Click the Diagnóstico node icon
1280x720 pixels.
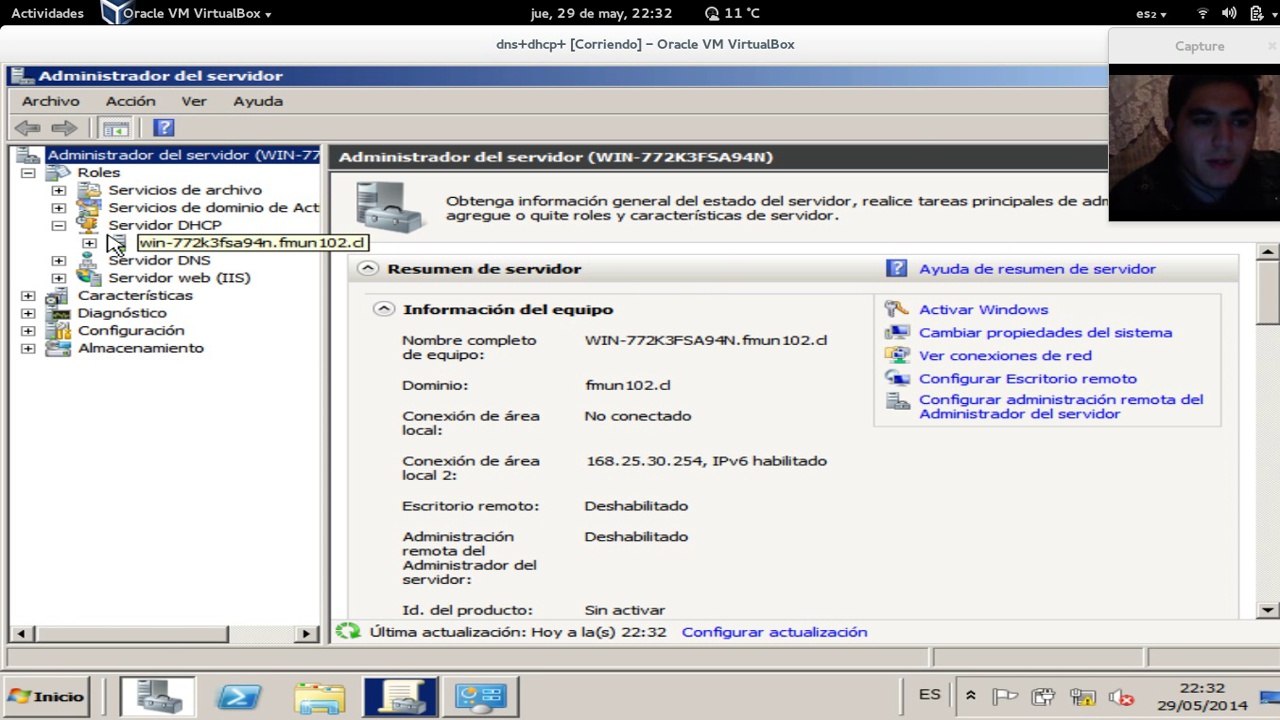point(59,313)
